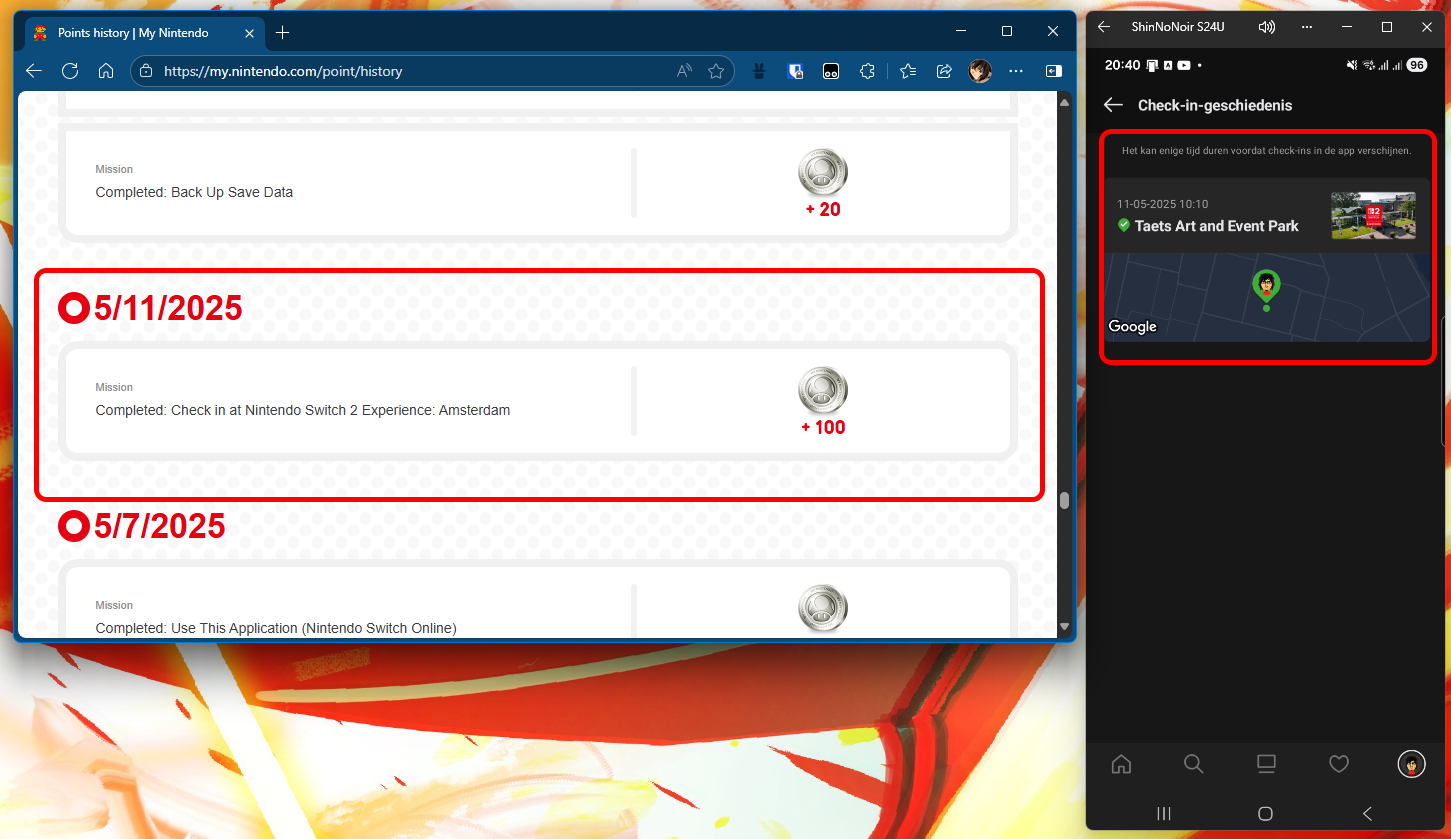Open the Favorites list in Edge
Image resolution: width=1451 pixels, height=839 pixels.
pos(908,71)
